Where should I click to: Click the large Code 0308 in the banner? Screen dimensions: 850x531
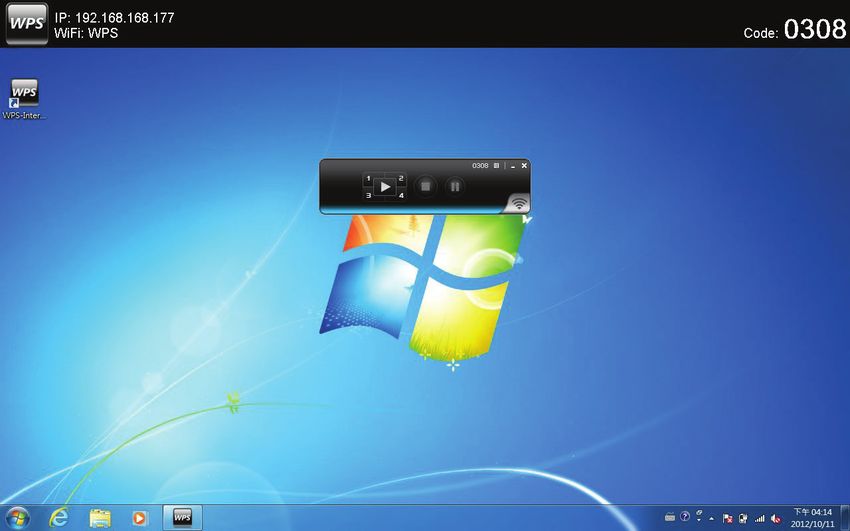tap(815, 29)
